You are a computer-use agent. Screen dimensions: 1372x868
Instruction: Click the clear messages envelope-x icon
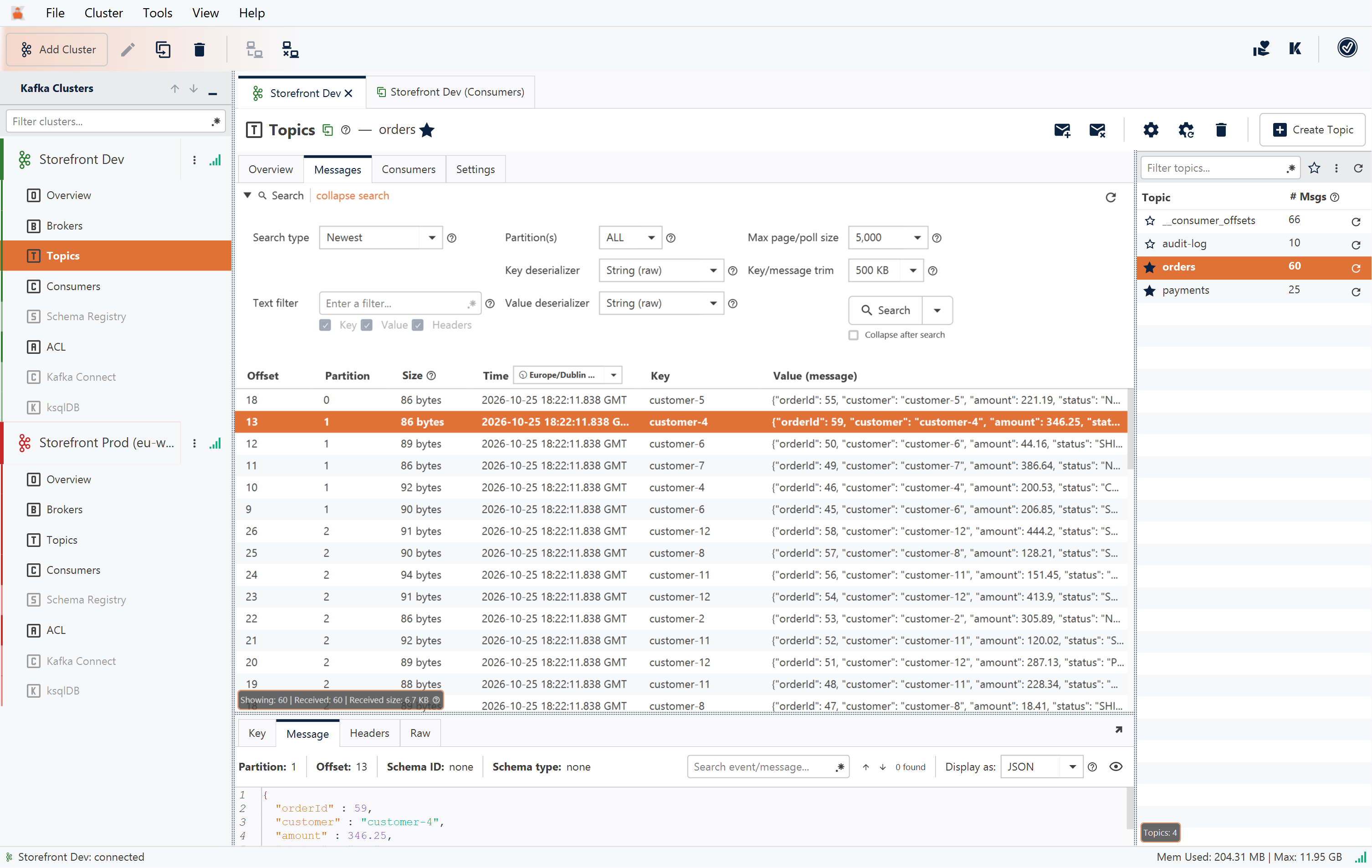[1097, 130]
